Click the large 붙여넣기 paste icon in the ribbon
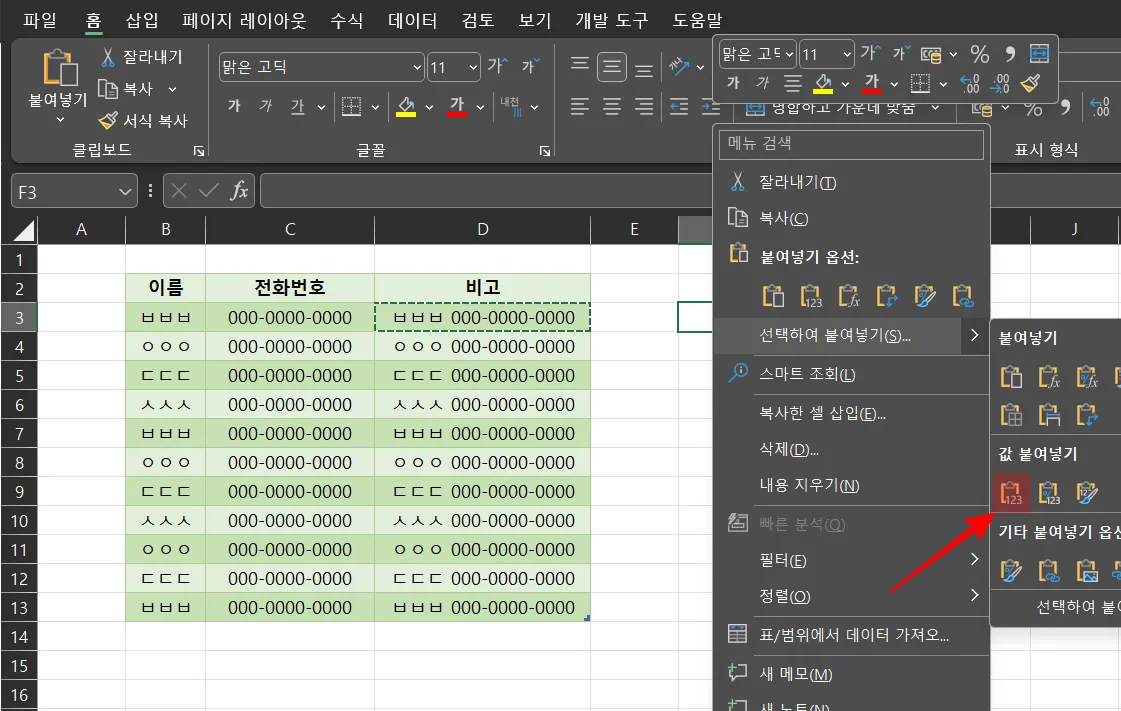The image size is (1121, 711). pyautogui.click(x=60, y=68)
